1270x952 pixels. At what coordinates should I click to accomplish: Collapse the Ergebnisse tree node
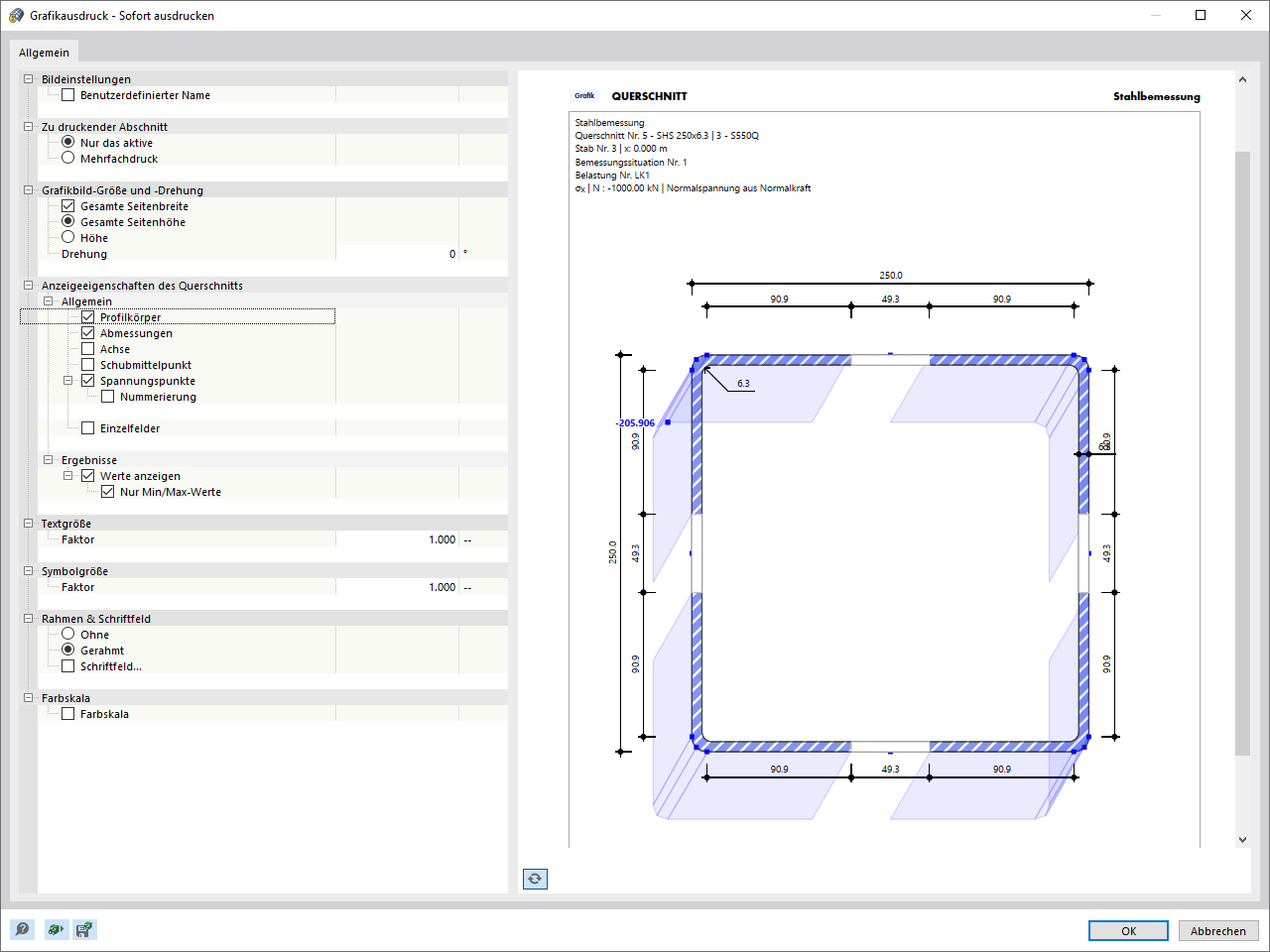(49, 460)
